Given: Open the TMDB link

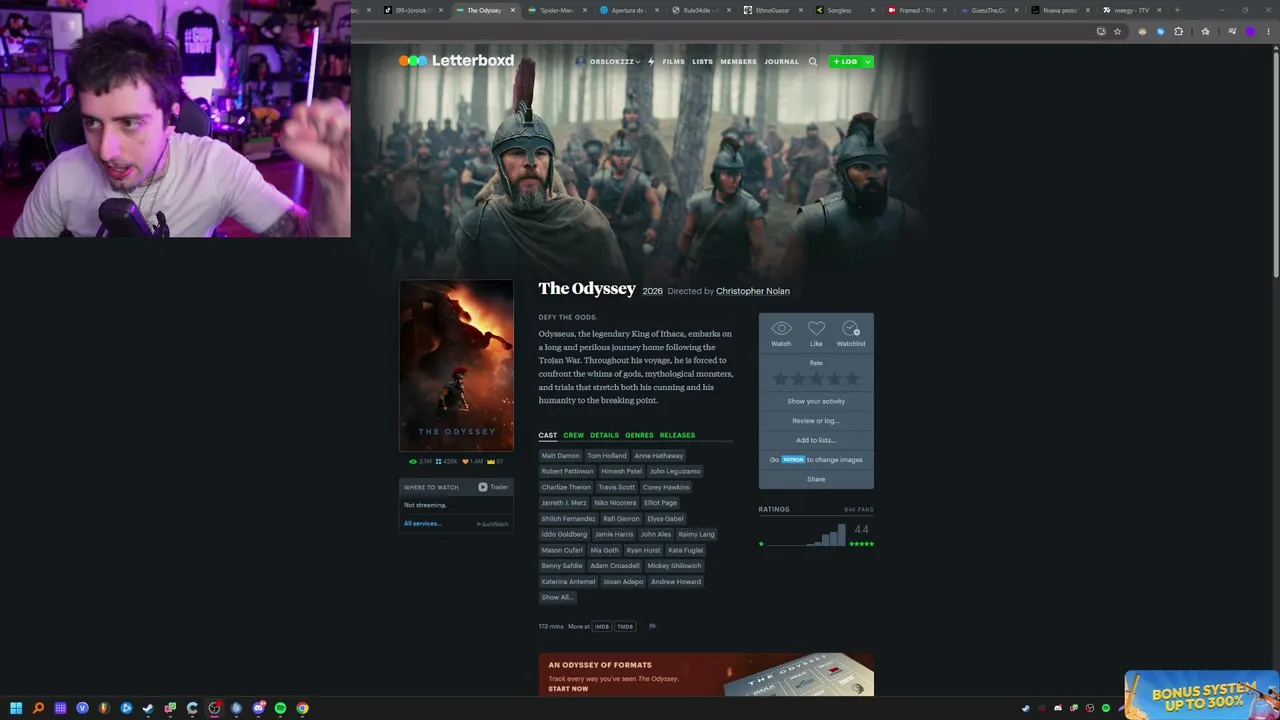Looking at the screenshot, I should [x=625, y=627].
